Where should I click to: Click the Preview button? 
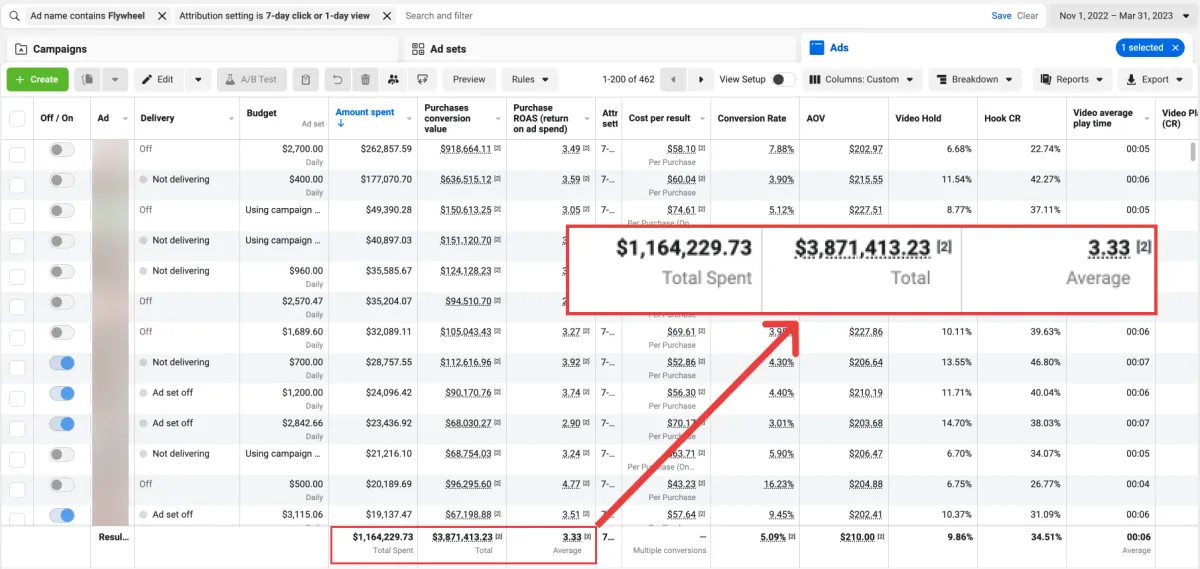[469, 80]
